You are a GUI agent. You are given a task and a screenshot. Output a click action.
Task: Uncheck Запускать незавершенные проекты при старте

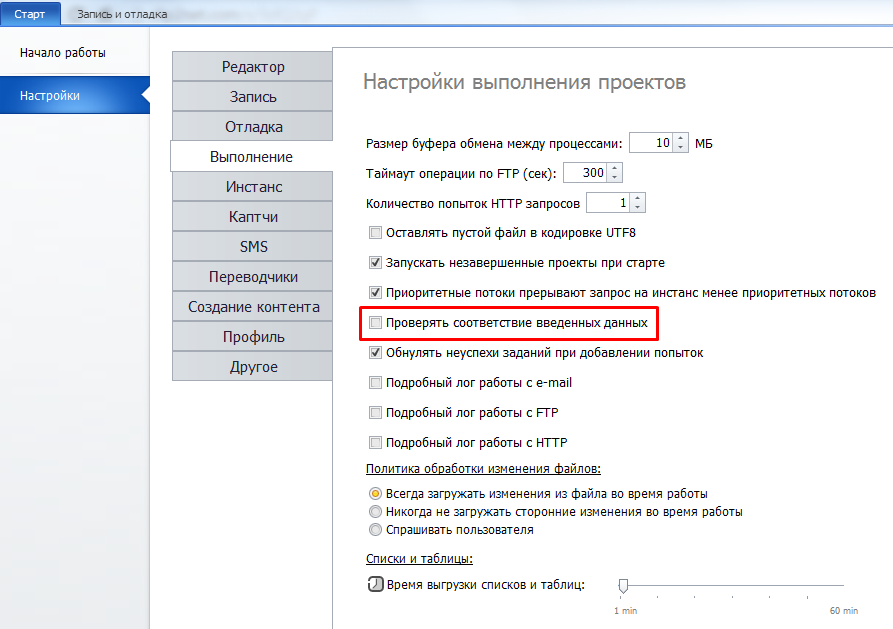[375, 263]
